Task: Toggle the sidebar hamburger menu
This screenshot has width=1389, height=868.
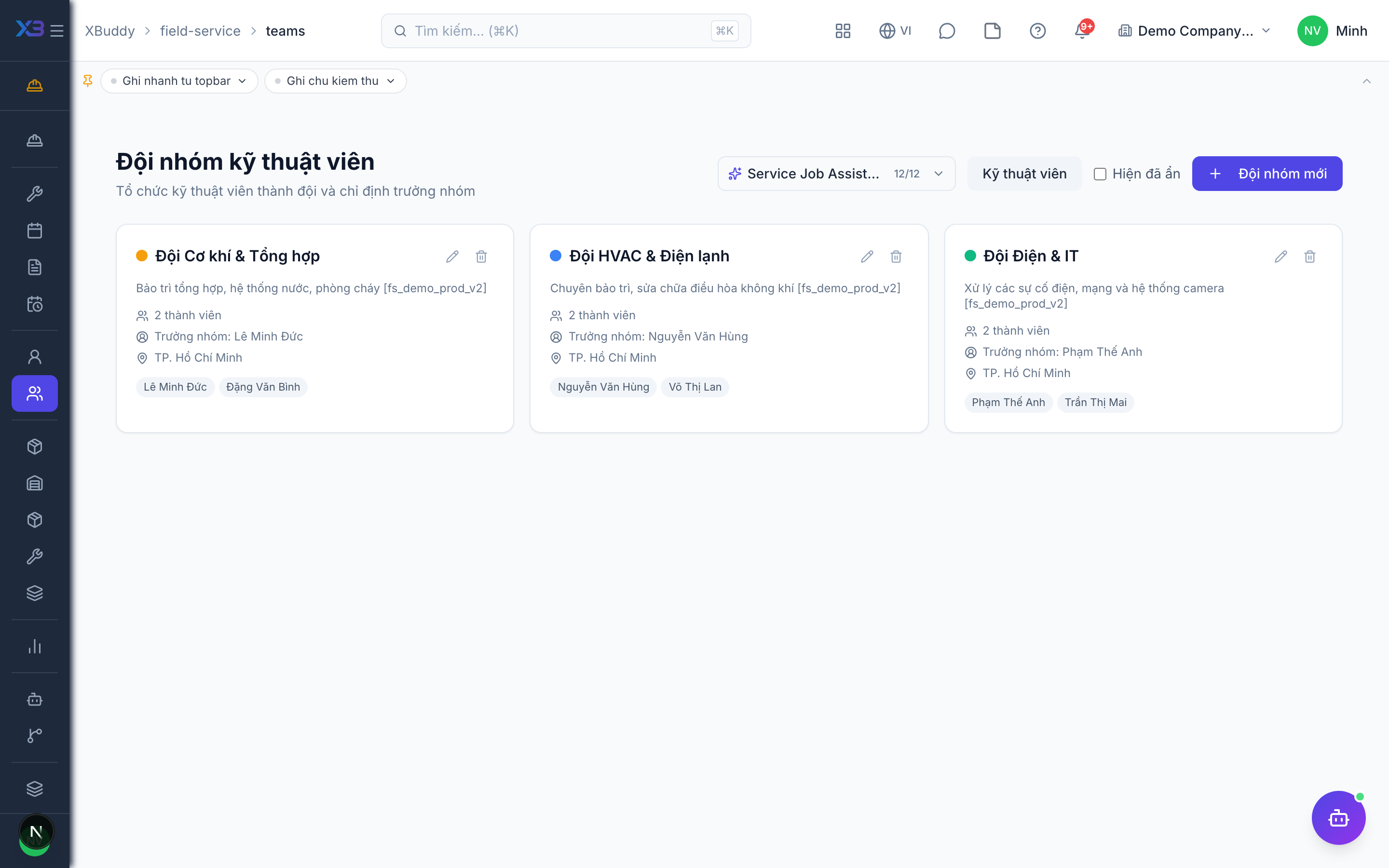Action: click(x=57, y=30)
